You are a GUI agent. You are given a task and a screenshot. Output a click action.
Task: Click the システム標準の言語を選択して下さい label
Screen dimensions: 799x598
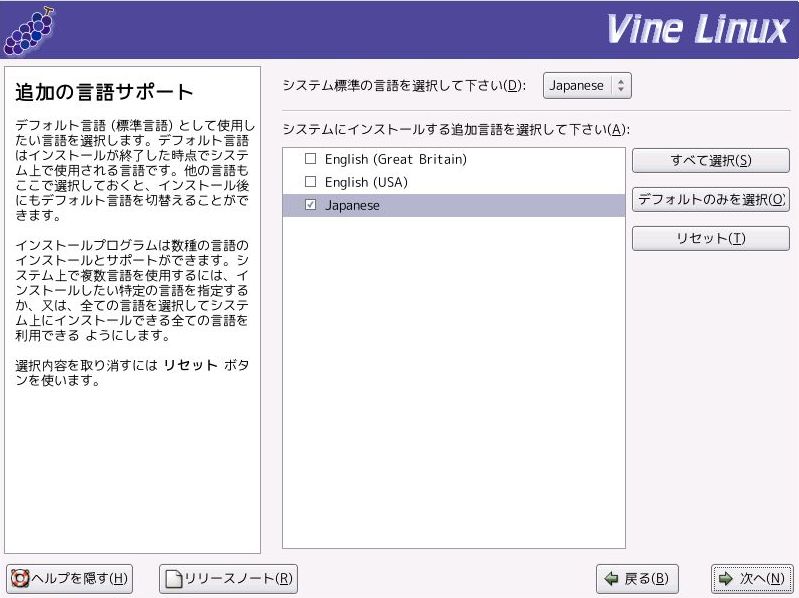coord(404,85)
